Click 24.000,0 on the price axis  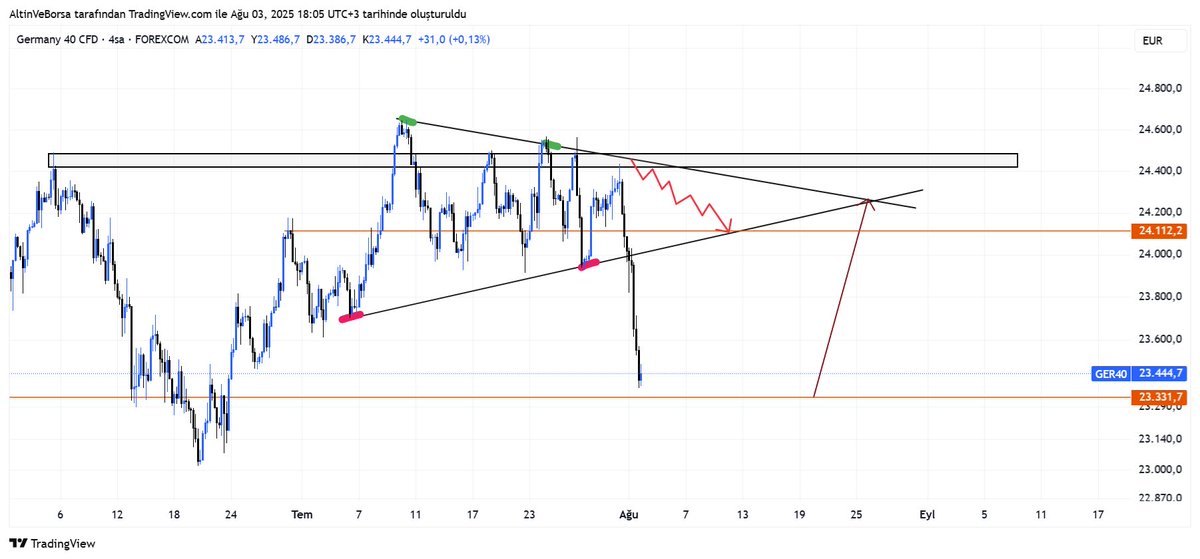point(1161,254)
